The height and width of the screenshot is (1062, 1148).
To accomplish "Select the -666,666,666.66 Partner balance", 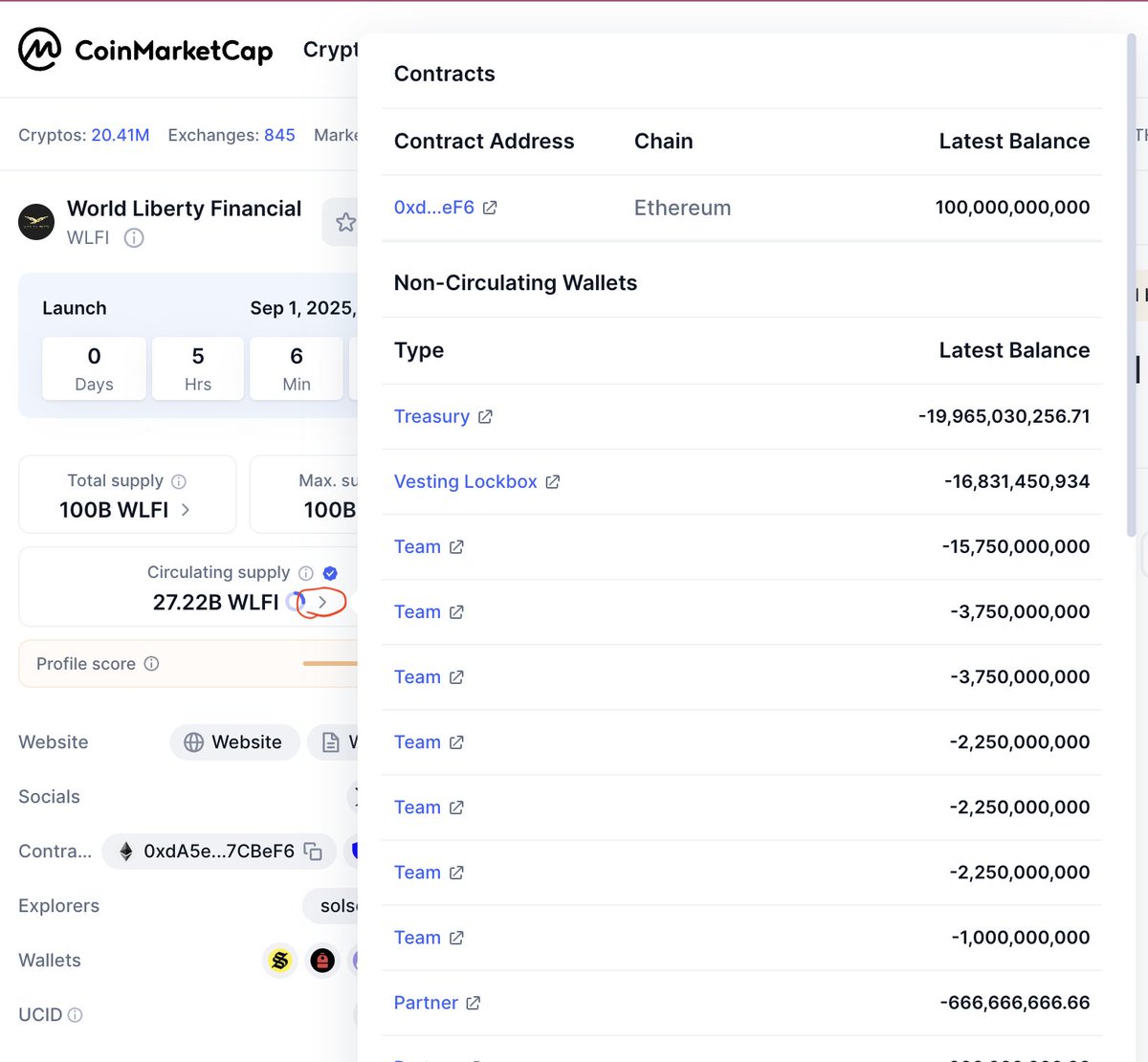I will pos(1015,1003).
